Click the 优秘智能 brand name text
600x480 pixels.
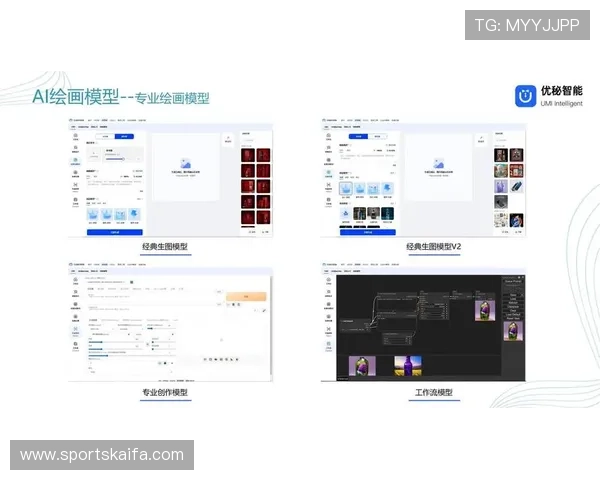[561, 91]
